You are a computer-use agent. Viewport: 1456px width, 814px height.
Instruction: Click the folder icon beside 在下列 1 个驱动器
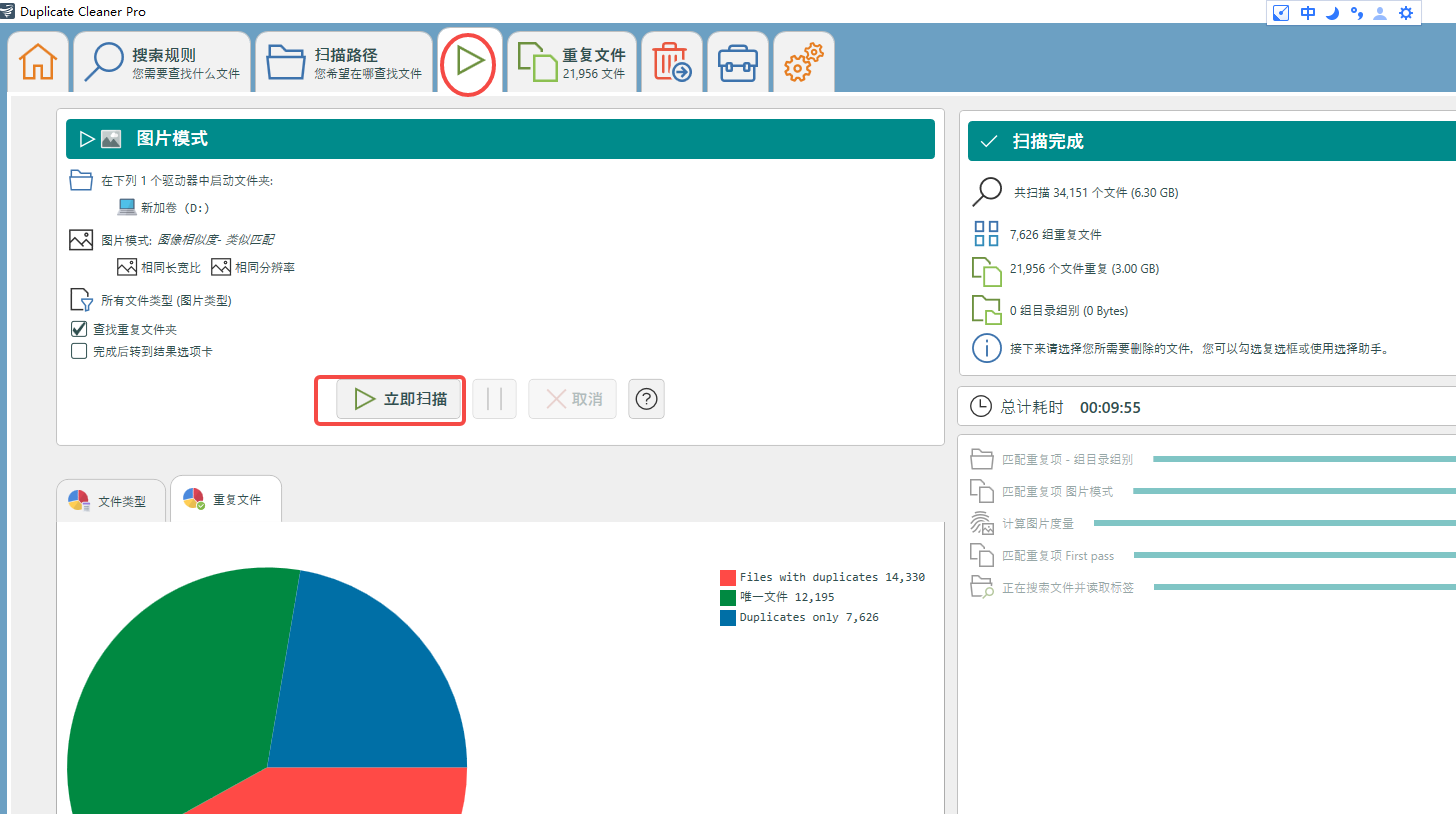pyautogui.click(x=81, y=180)
